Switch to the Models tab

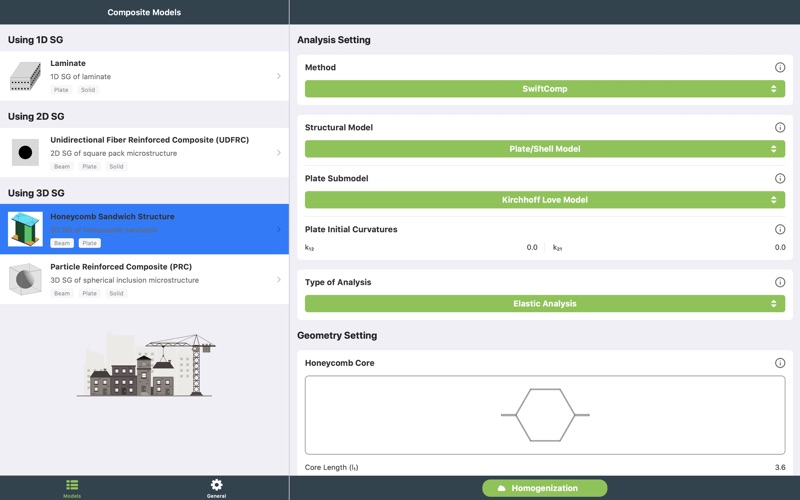coord(72,488)
